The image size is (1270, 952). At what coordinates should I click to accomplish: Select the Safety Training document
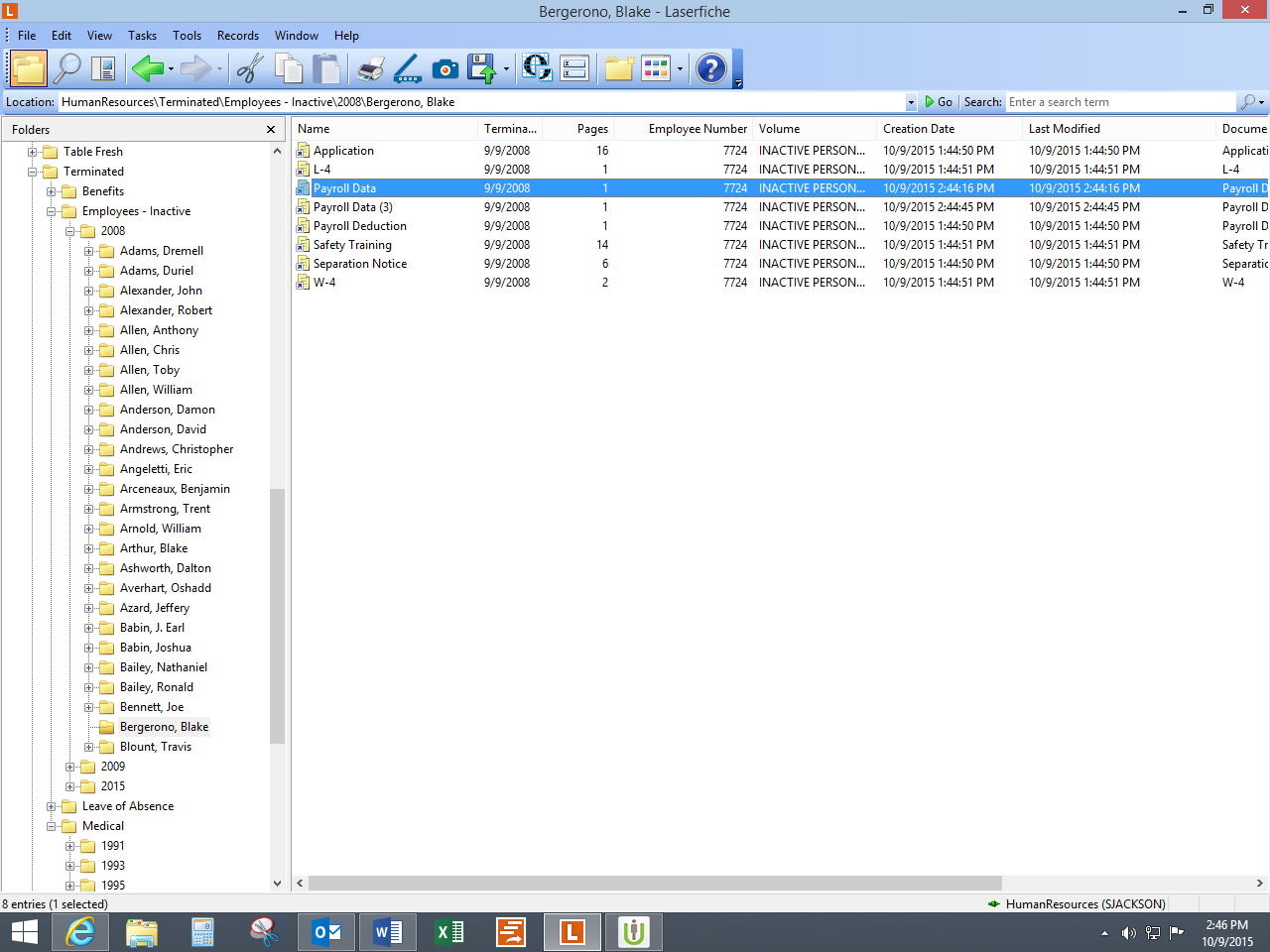tap(352, 245)
